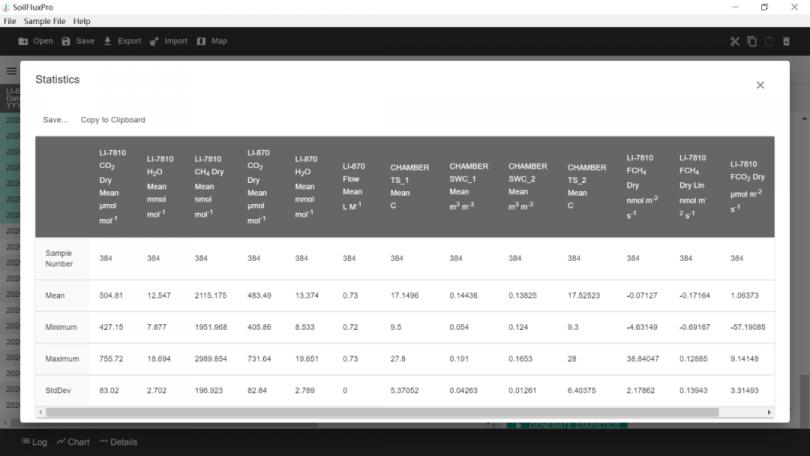Click the Save disk icon in toolbar
This screenshot has height=456, width=810.
66,41
